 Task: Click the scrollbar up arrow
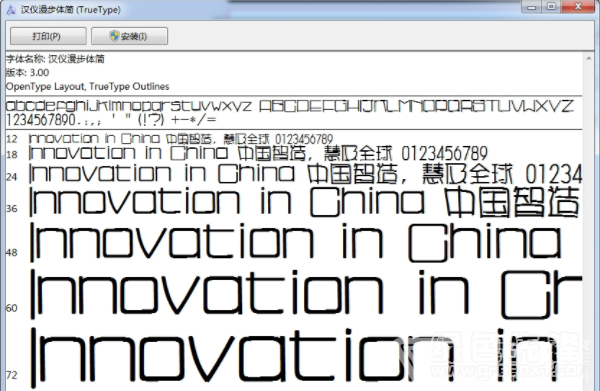(588, 59)
